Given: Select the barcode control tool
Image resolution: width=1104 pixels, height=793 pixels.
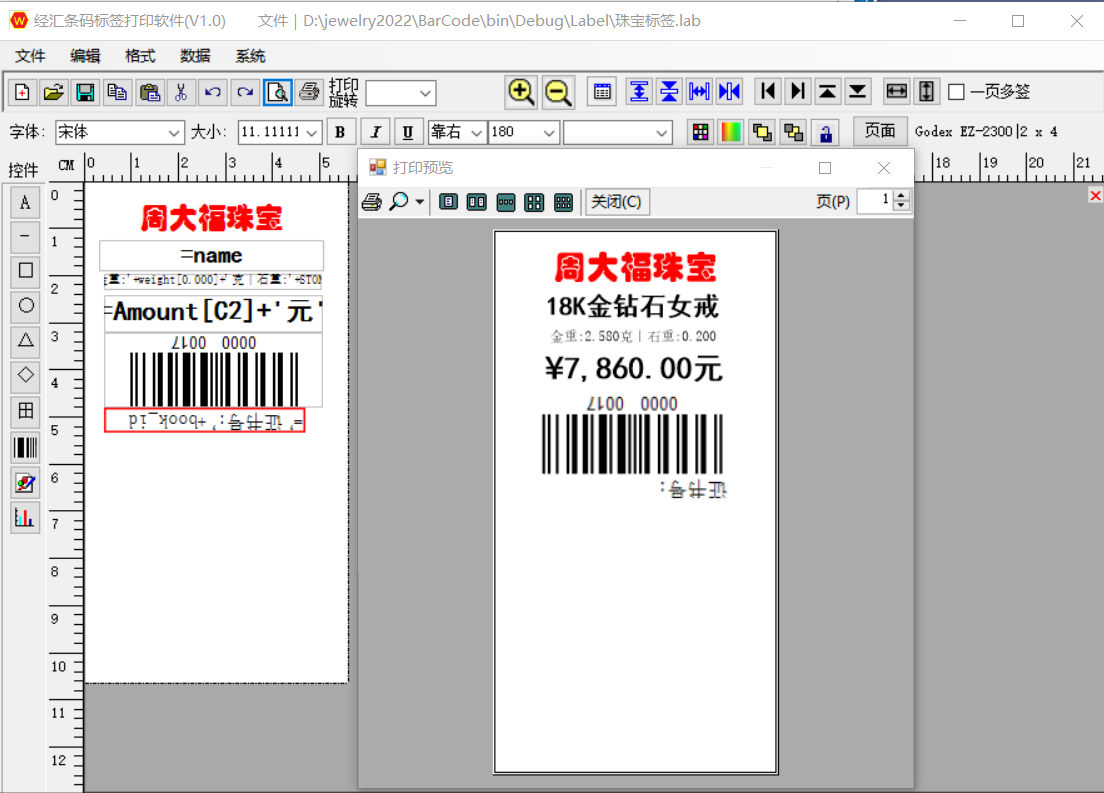Looking at the screenshot, I should [25, 447].
